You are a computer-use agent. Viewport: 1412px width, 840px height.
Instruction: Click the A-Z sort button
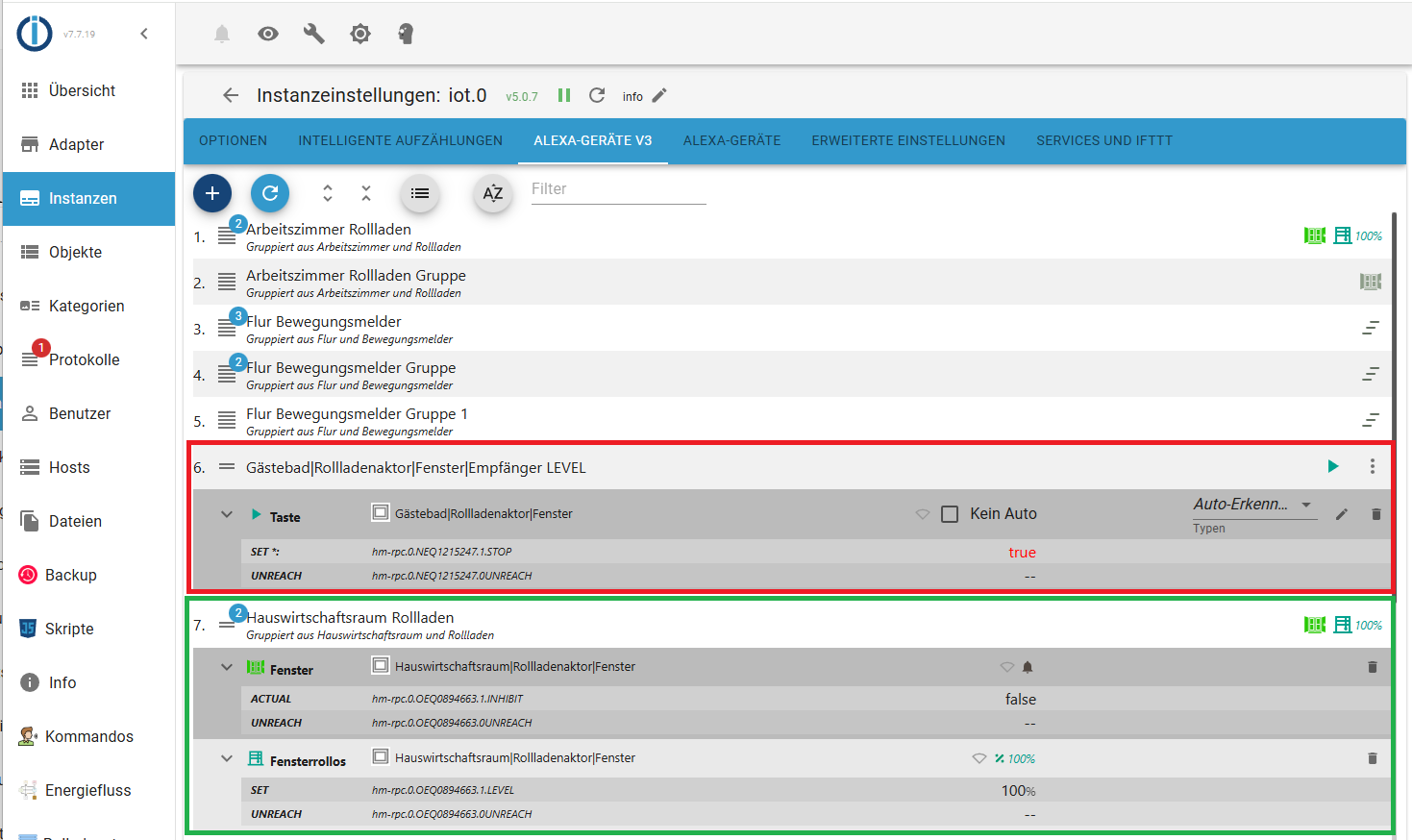pyautogui.click(x=493, y=194)
